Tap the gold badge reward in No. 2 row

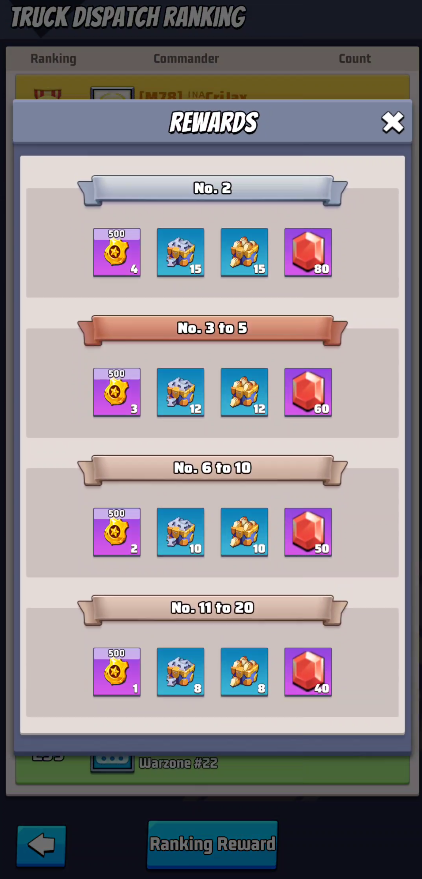coord(117,252)
